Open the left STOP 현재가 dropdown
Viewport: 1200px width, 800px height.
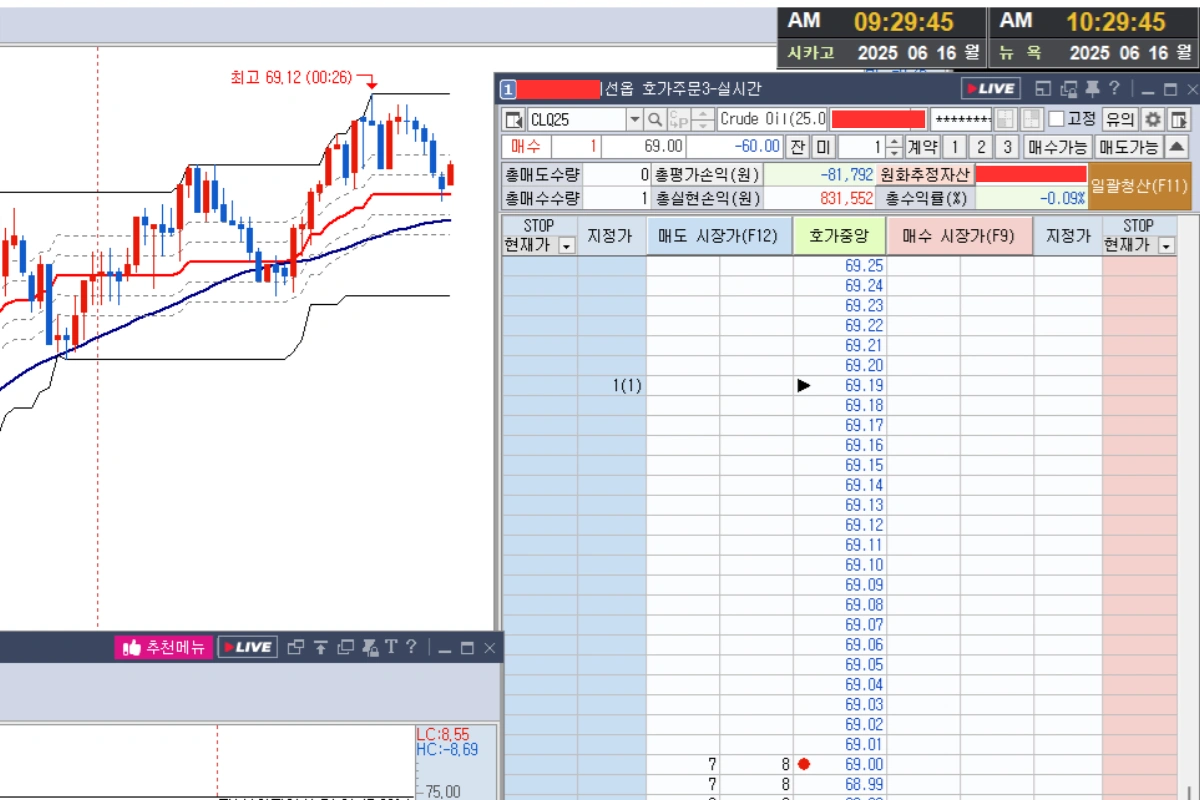click(567, 245)
